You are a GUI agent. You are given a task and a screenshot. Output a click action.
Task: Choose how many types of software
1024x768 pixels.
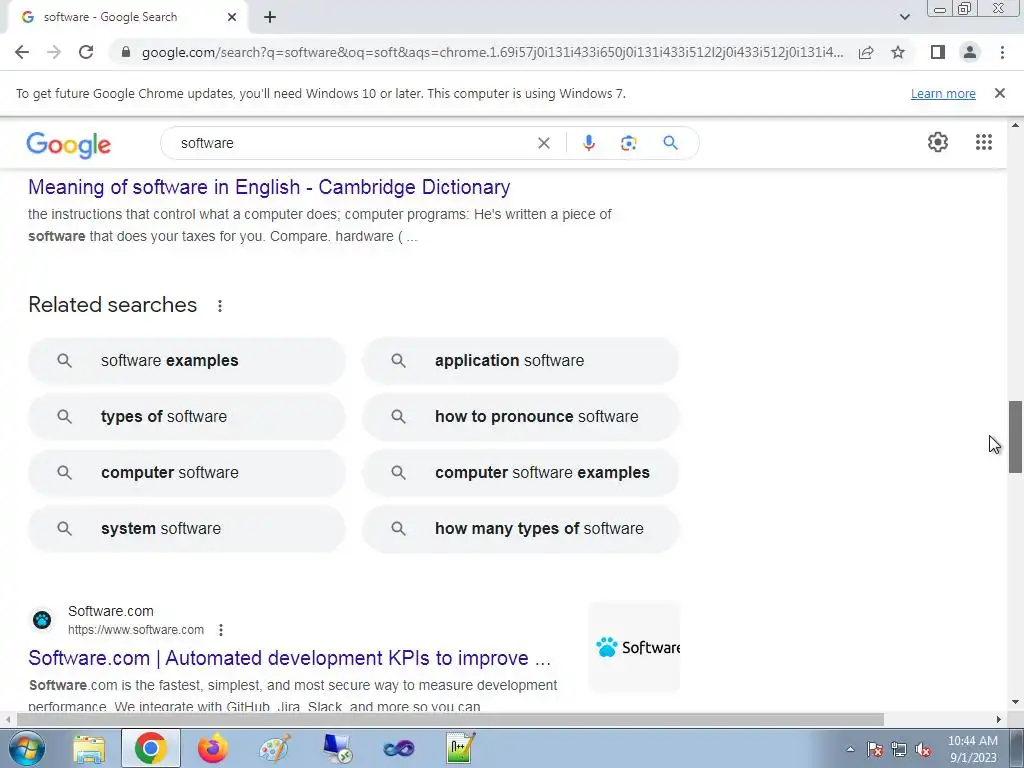point(520,529)
